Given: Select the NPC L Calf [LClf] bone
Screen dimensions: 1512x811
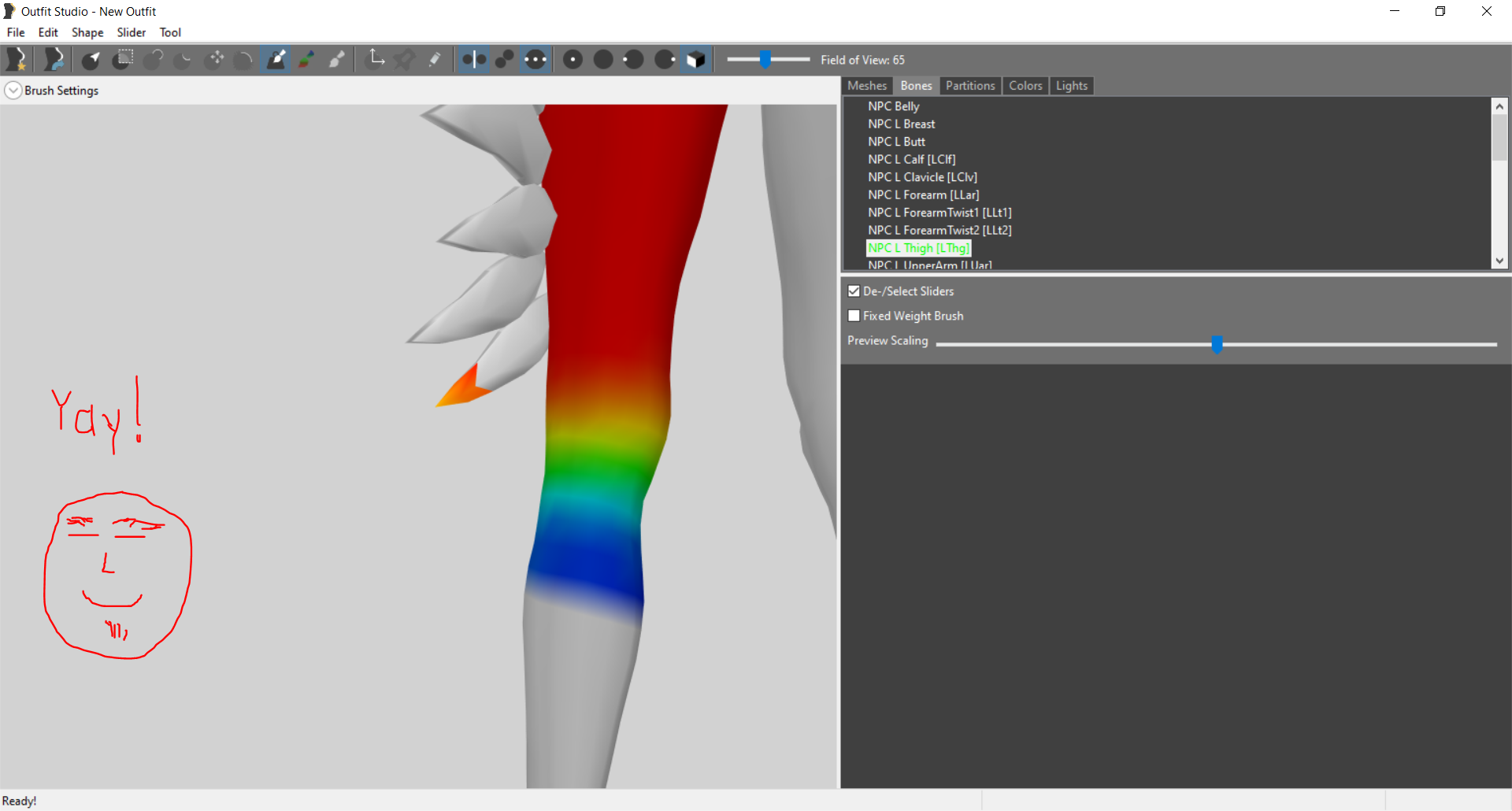Looking at the screenshot, I should pos(912,159).
